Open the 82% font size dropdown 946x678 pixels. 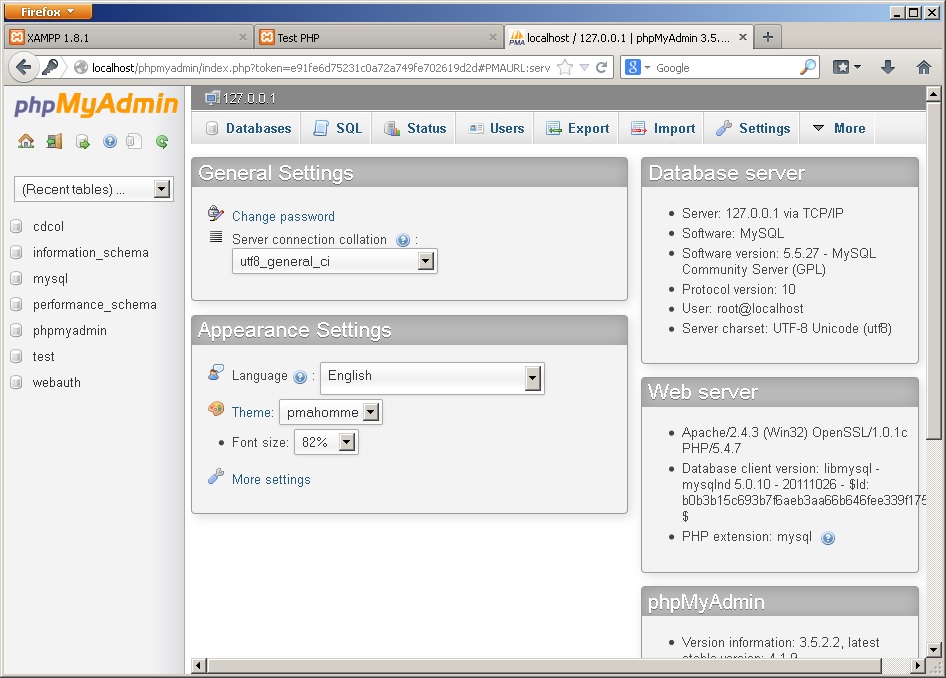coord(326,442)
